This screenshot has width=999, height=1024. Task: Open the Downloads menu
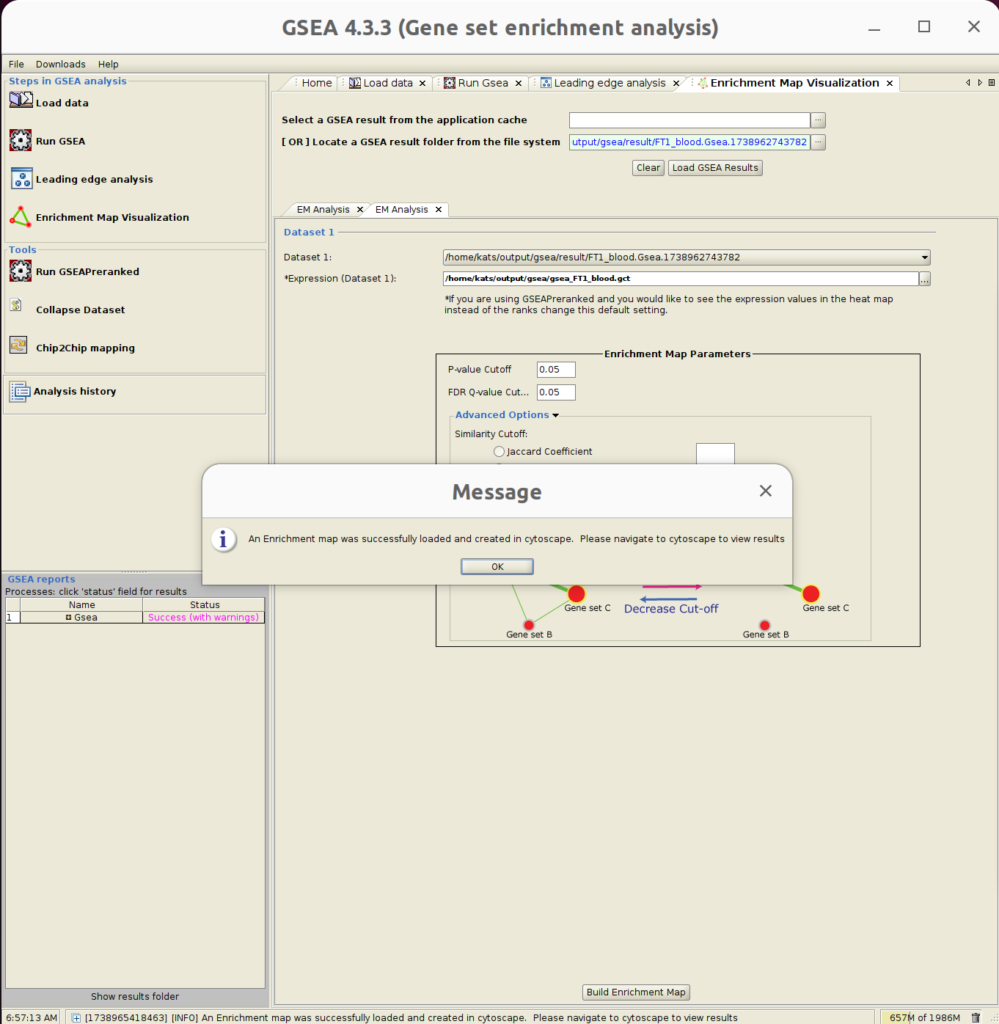[x=61, y=64]
